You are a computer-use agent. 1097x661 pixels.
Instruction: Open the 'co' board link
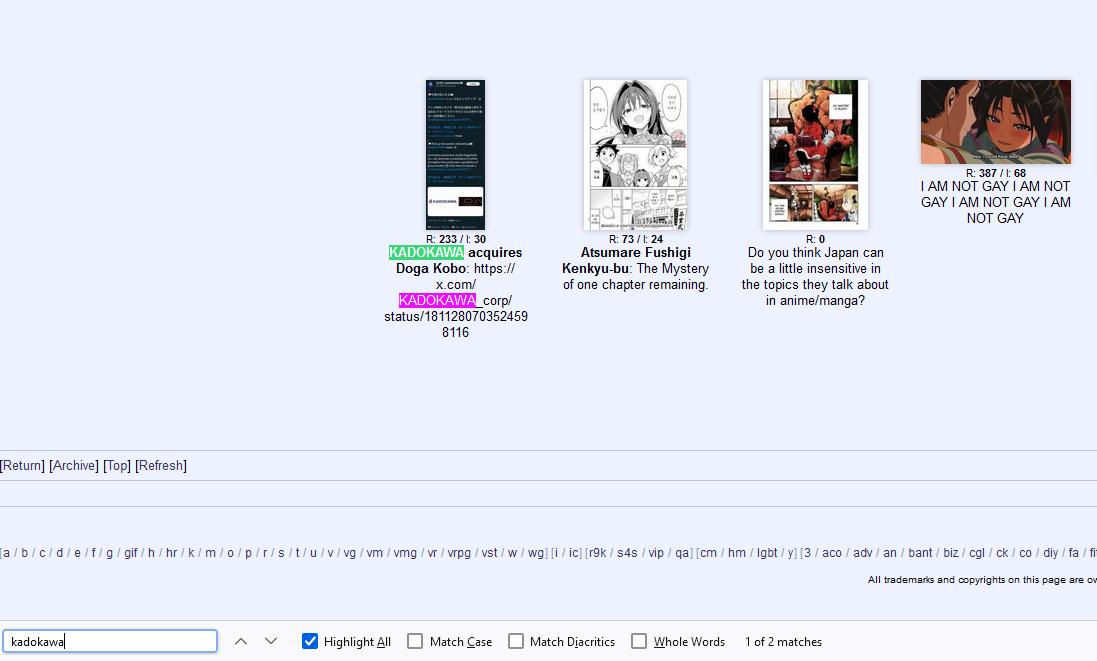click(x=1025, y=553)
